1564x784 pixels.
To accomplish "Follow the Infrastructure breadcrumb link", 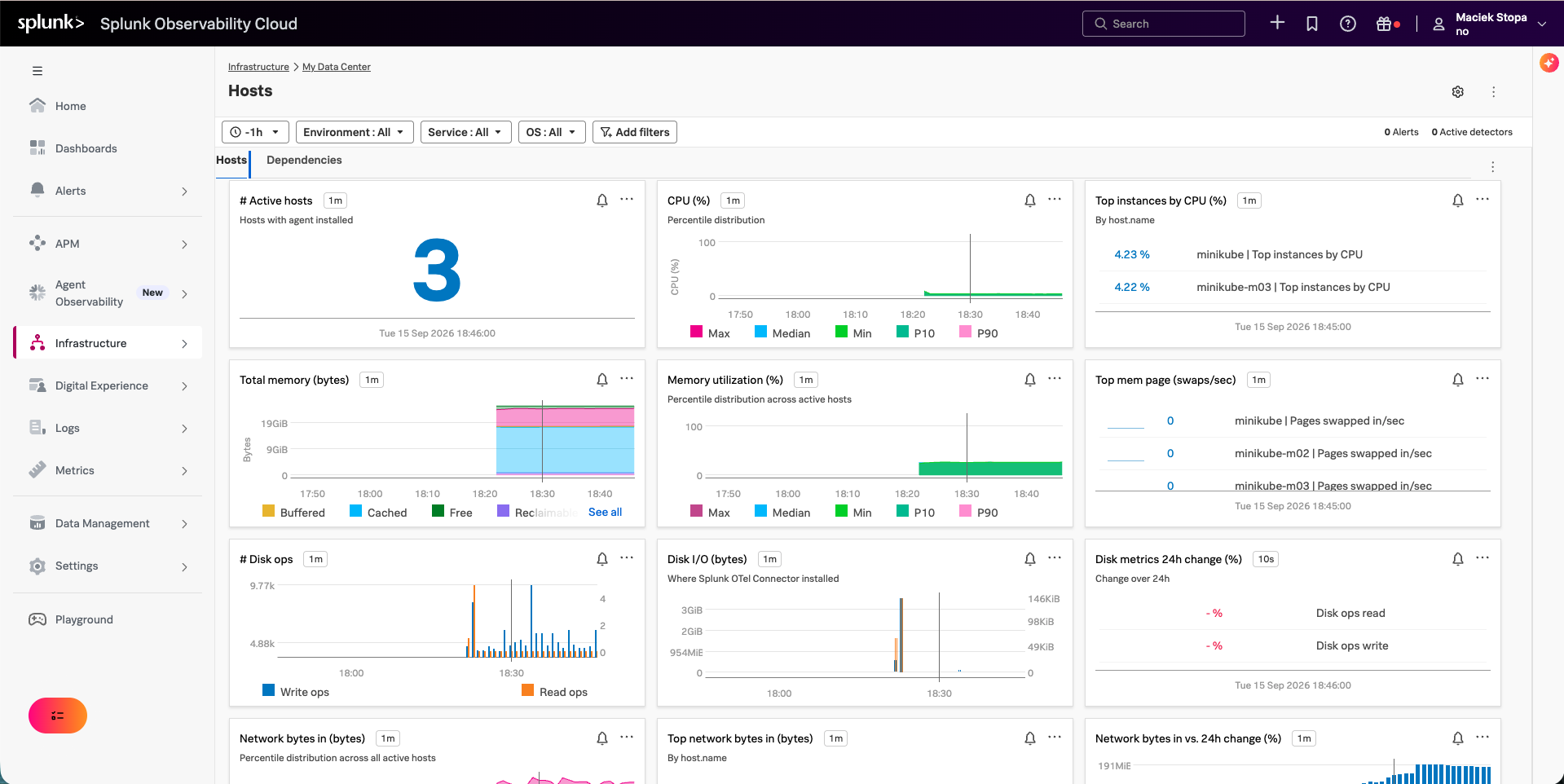I will pyautogui.click(x=258, y=67).
